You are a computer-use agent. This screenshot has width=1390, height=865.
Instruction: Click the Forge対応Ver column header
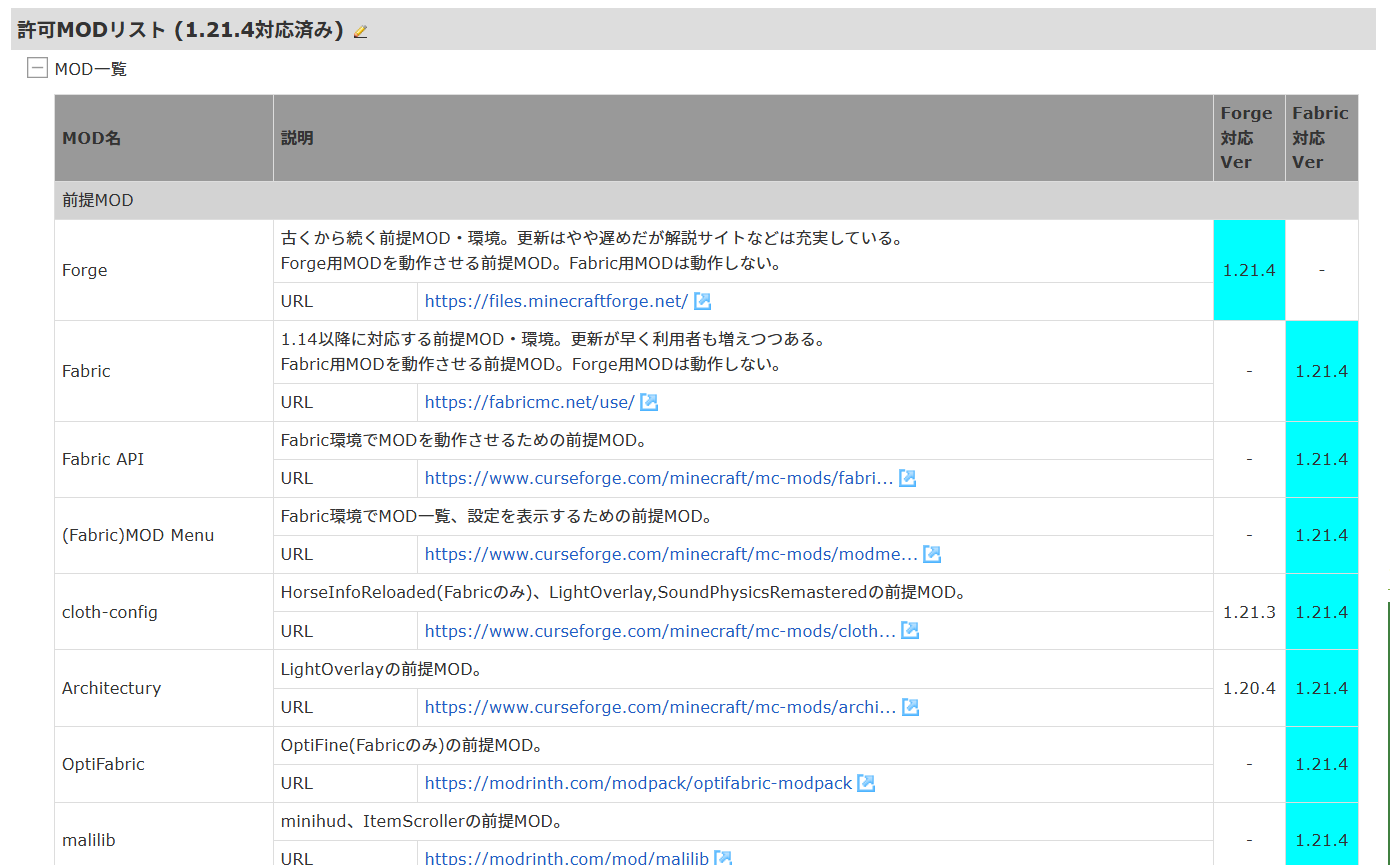[x=1249, y=138]
